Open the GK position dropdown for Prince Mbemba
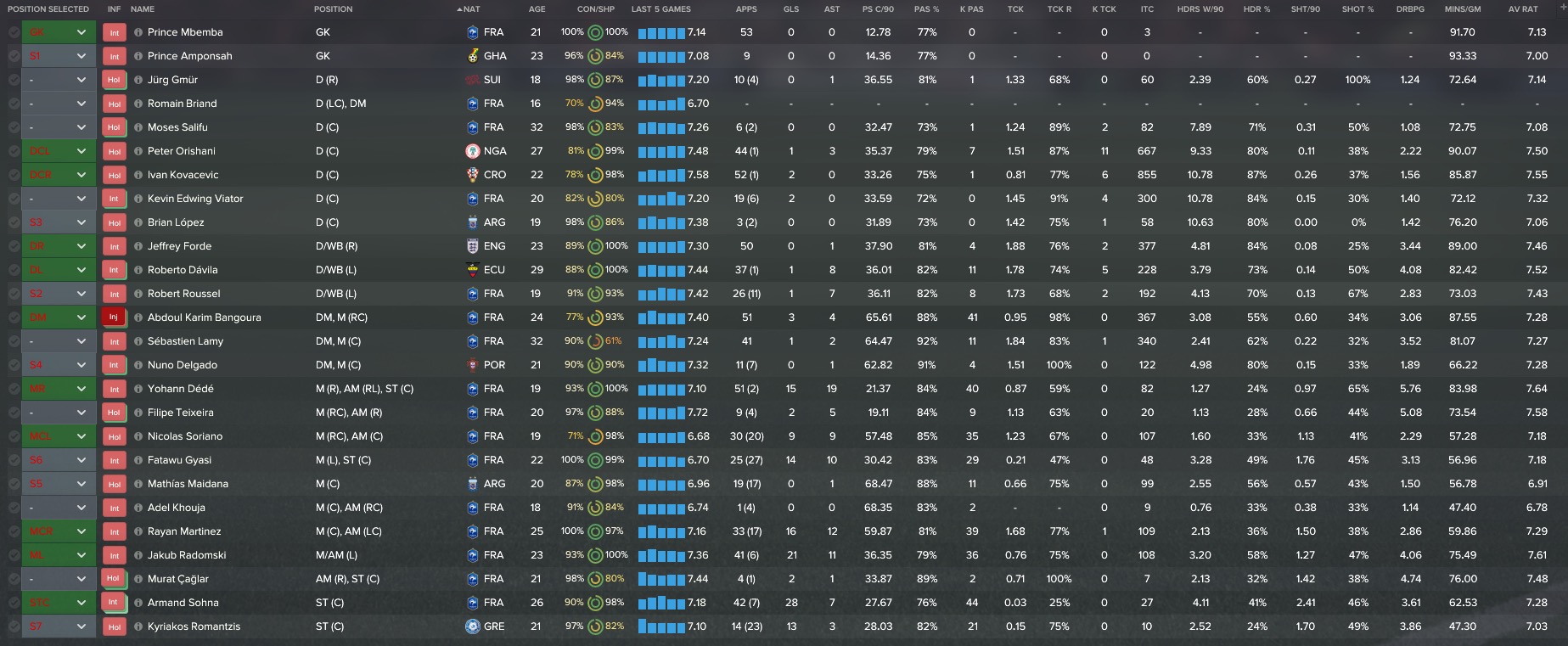Image resolution: width=1568 pixels, height=646 pixels. click(81, 32)
